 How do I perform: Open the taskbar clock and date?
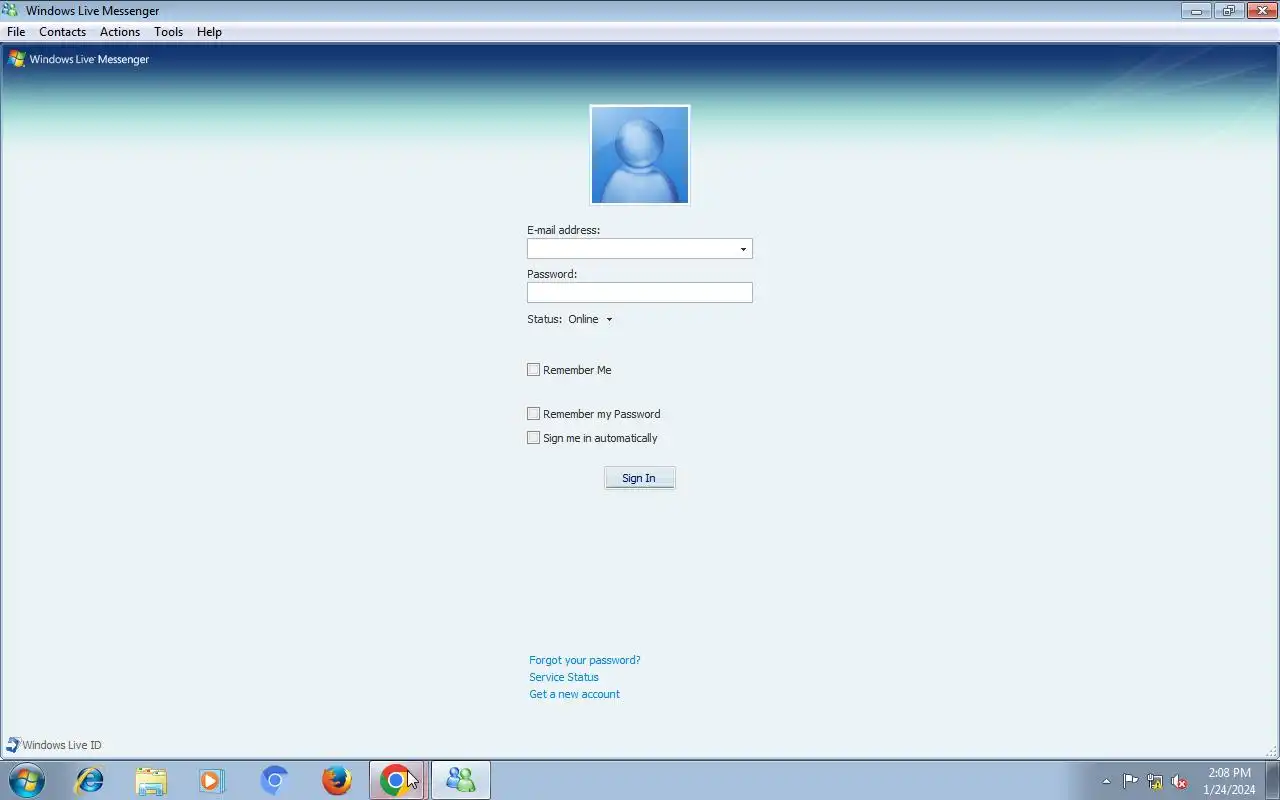click(x=1229, y=781)
